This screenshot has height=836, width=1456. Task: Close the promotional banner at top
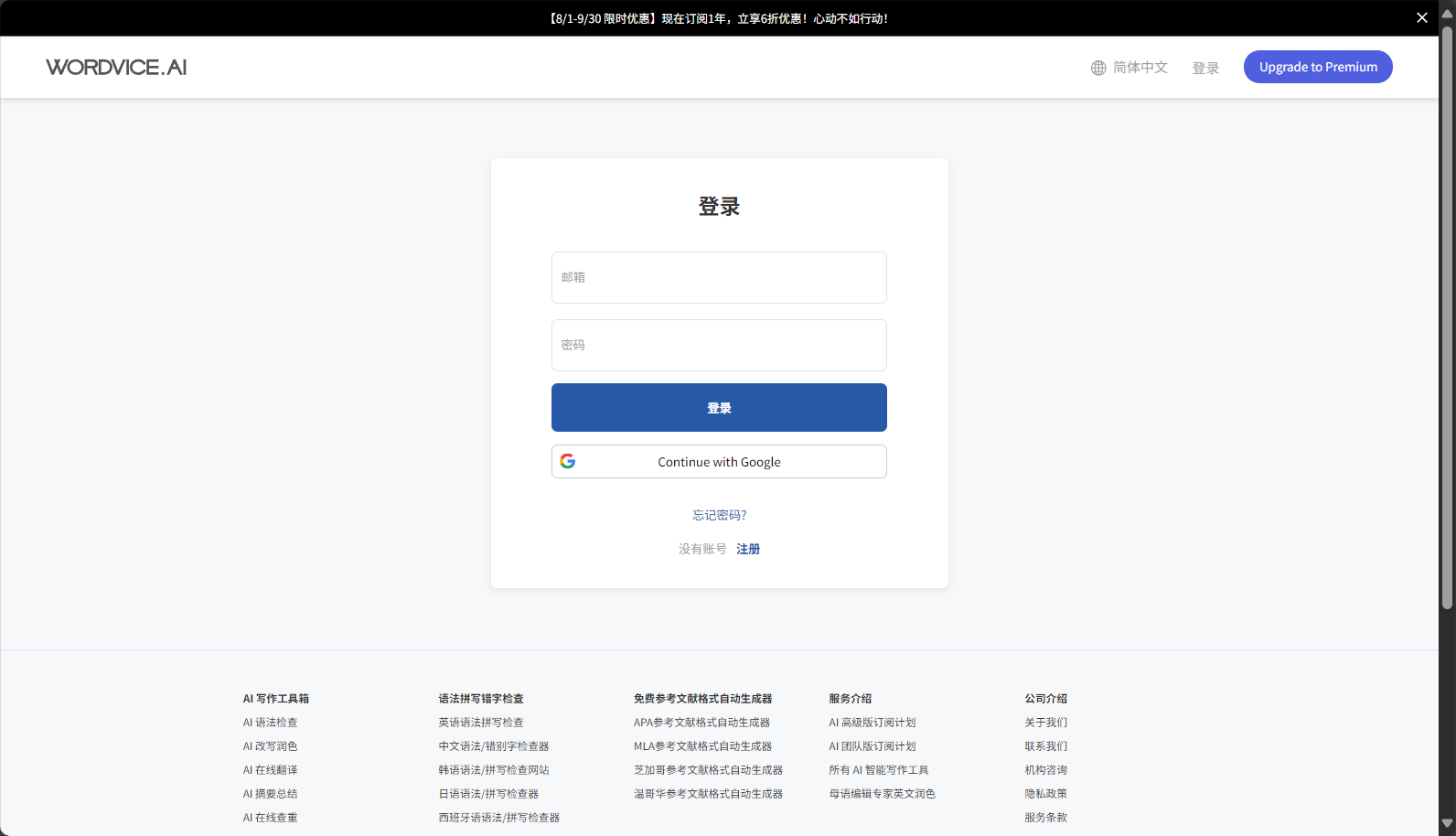[x=1422, y=17]
